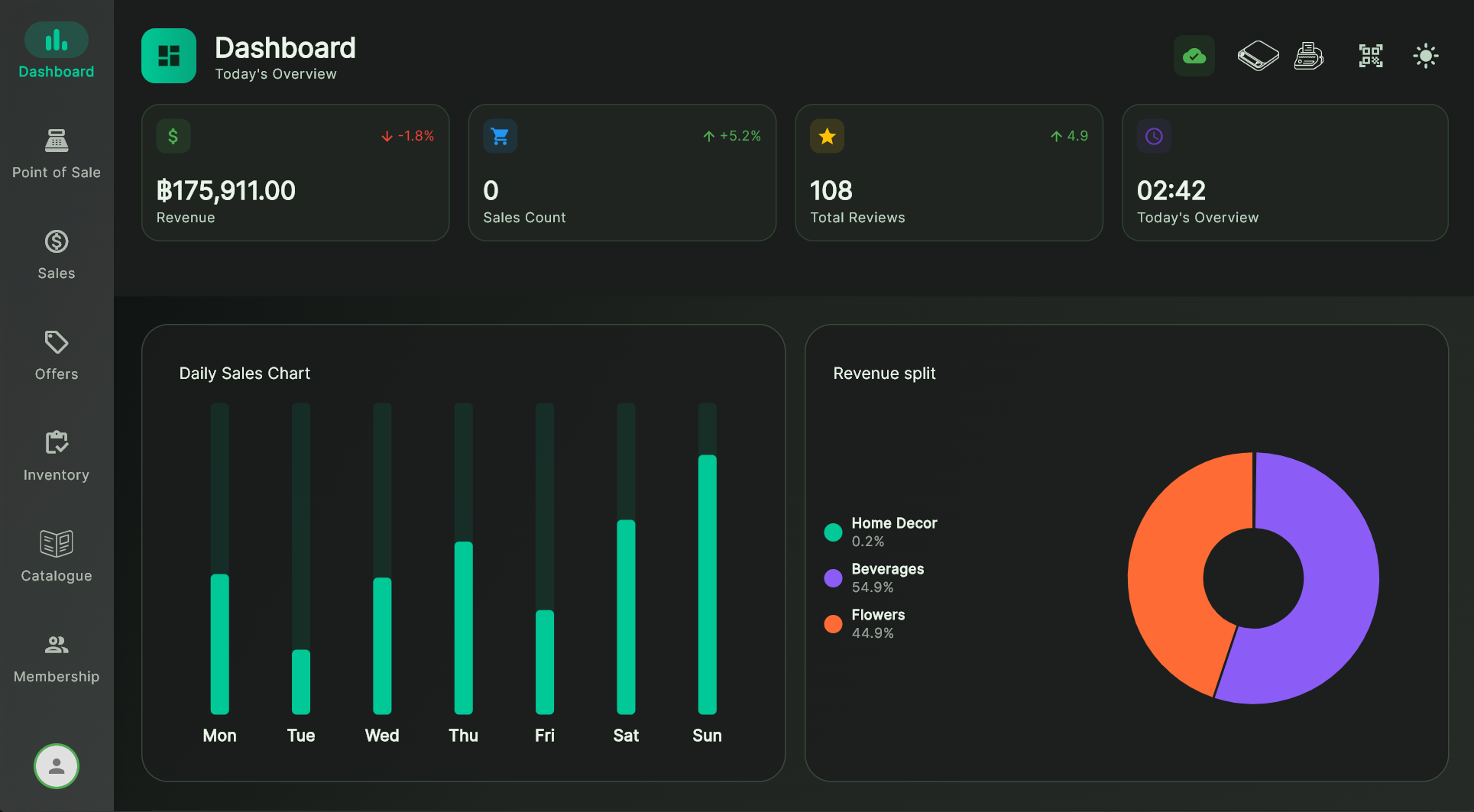Click the Dashboard header logo
Image resolution: width=1474 pixels, height=812 pixels.
(169, 55)
